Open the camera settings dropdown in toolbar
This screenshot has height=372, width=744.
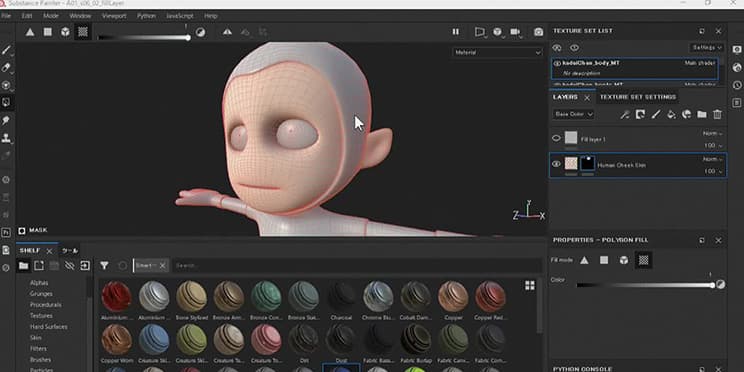(x=515, y=32)
